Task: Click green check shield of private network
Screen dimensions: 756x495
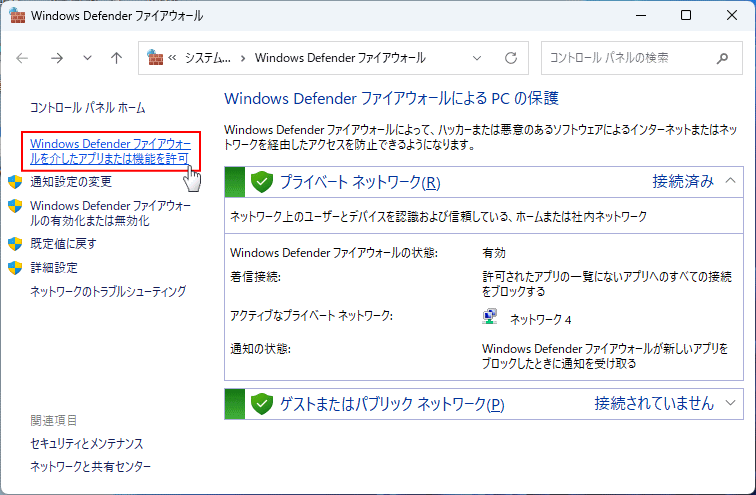Action: coord(262,182)
